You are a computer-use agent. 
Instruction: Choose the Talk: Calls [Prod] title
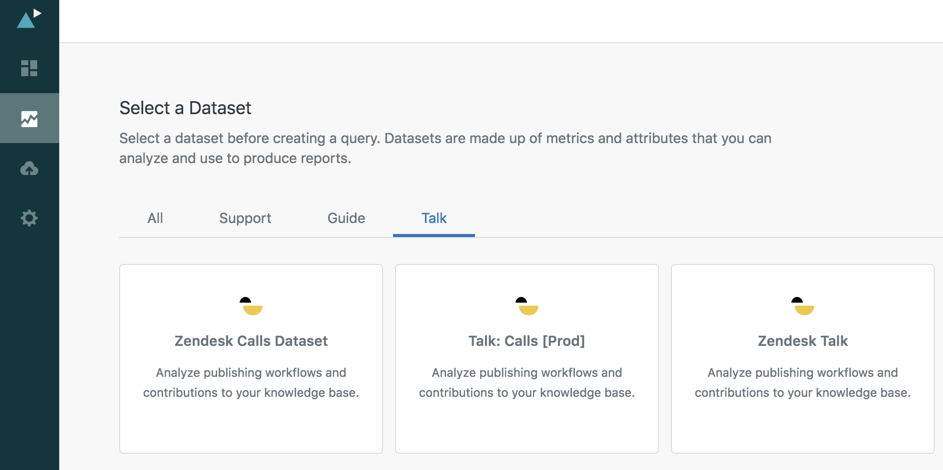click(x=527, y=341)
